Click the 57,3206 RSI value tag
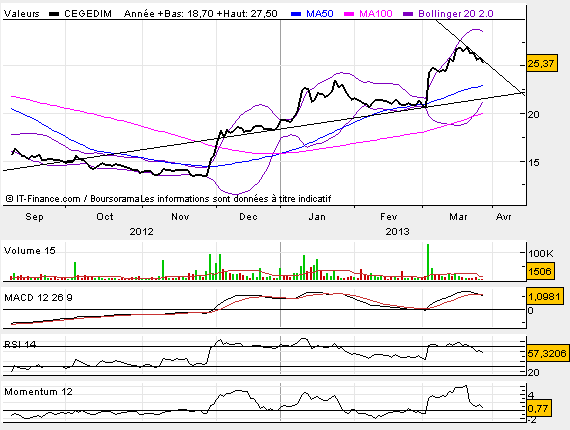Image resolution: width=570 pixels, height=430 pixels. pos(547,353)
